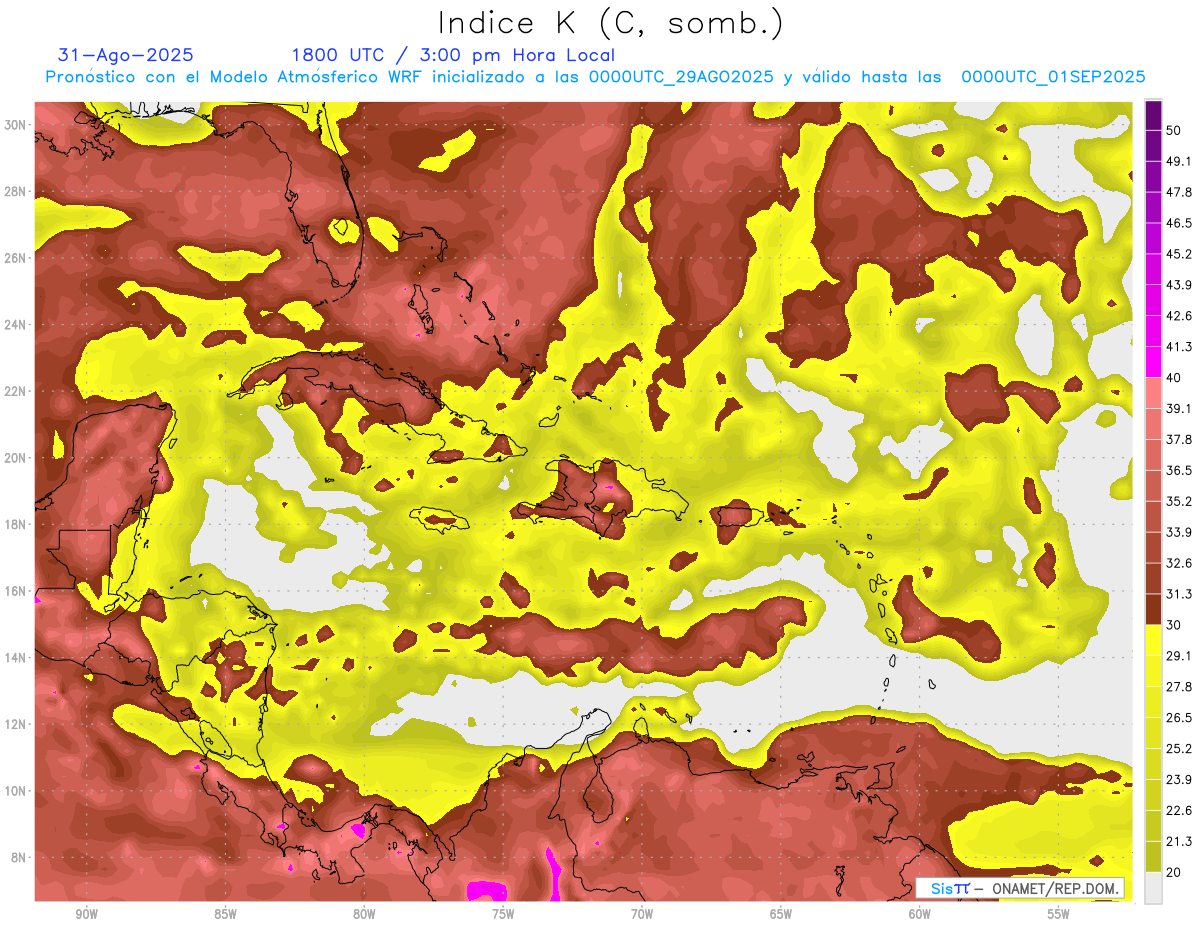Click colorbar value "41.3"
The width and height of the screenshot is (1200, 927).
pyautogui.click(x=1179, y=347)
